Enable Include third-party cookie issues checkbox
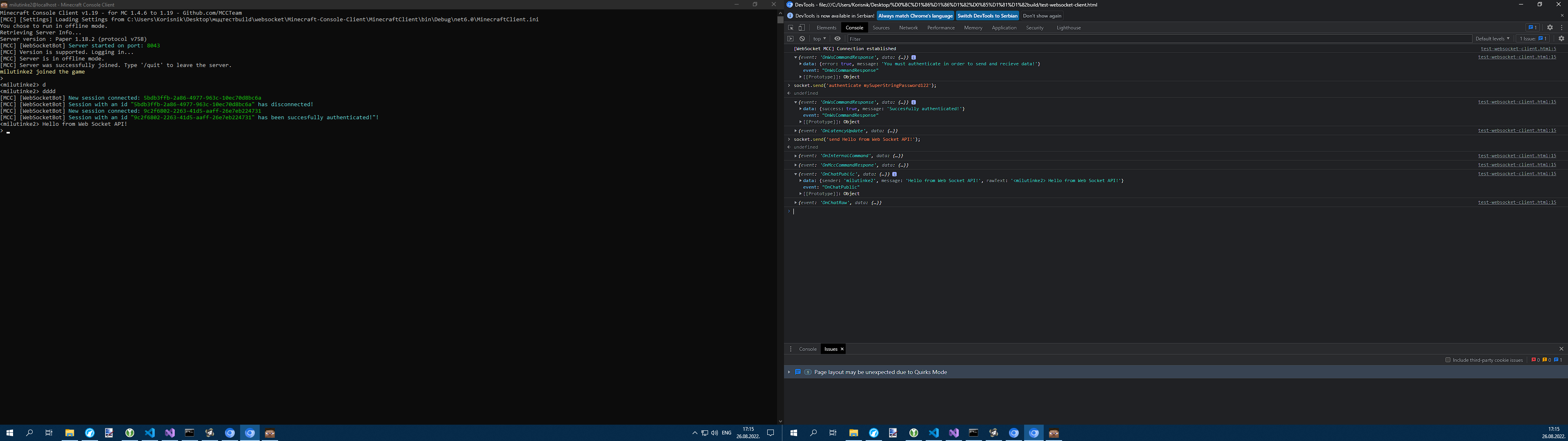The height and width of the screenshot is (441, 1568). coord(1448,360)
